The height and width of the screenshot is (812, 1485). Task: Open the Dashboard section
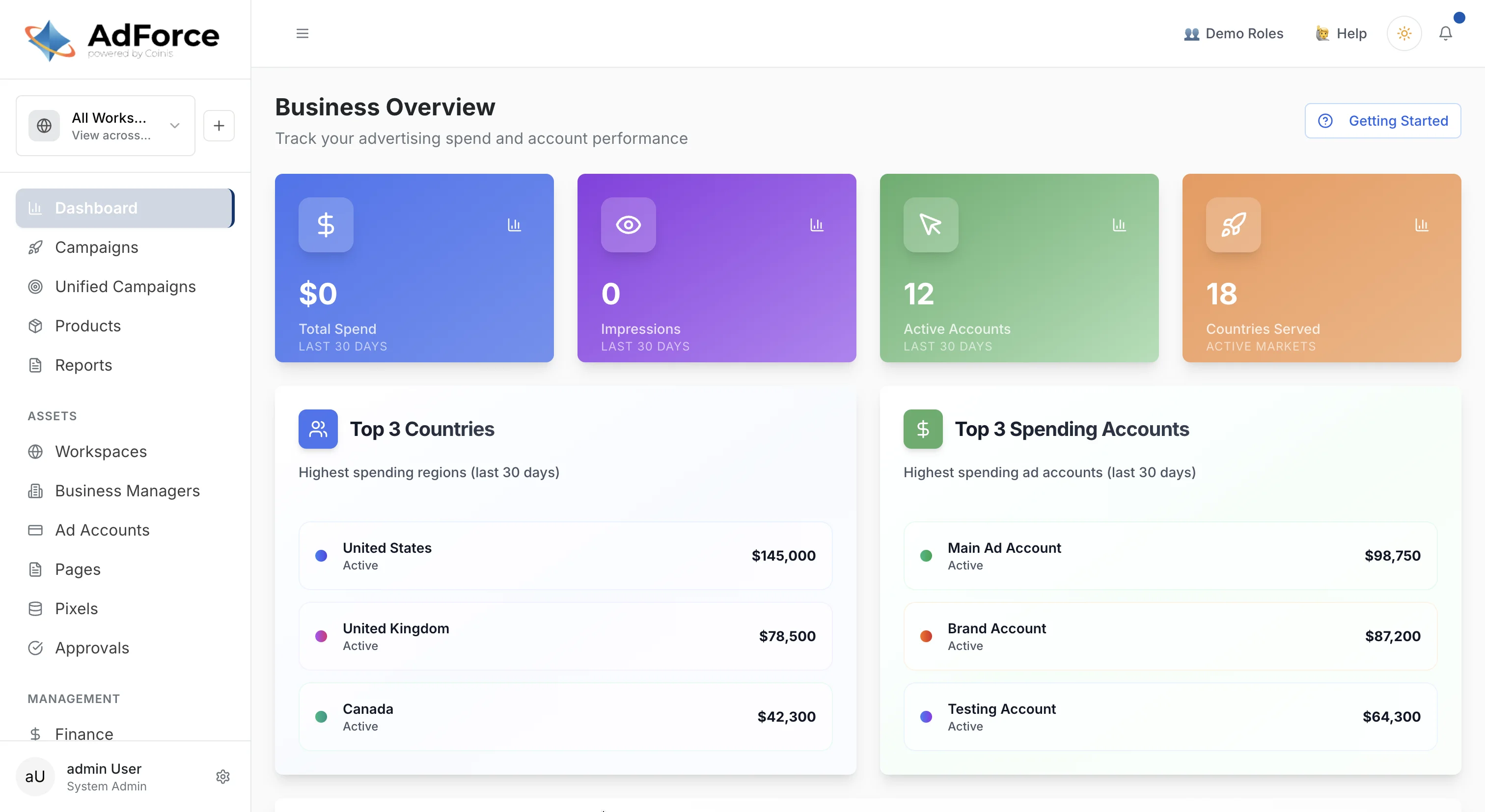(96, 208)
